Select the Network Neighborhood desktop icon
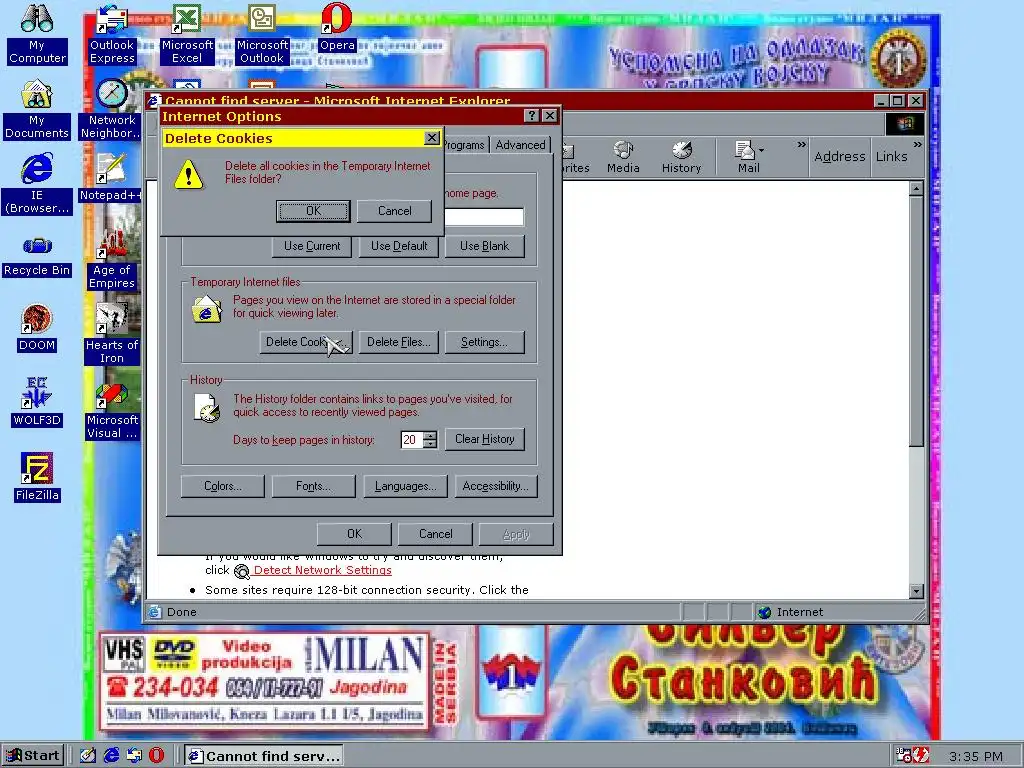This screenshot has width=1024, height=768. [112, 110]
